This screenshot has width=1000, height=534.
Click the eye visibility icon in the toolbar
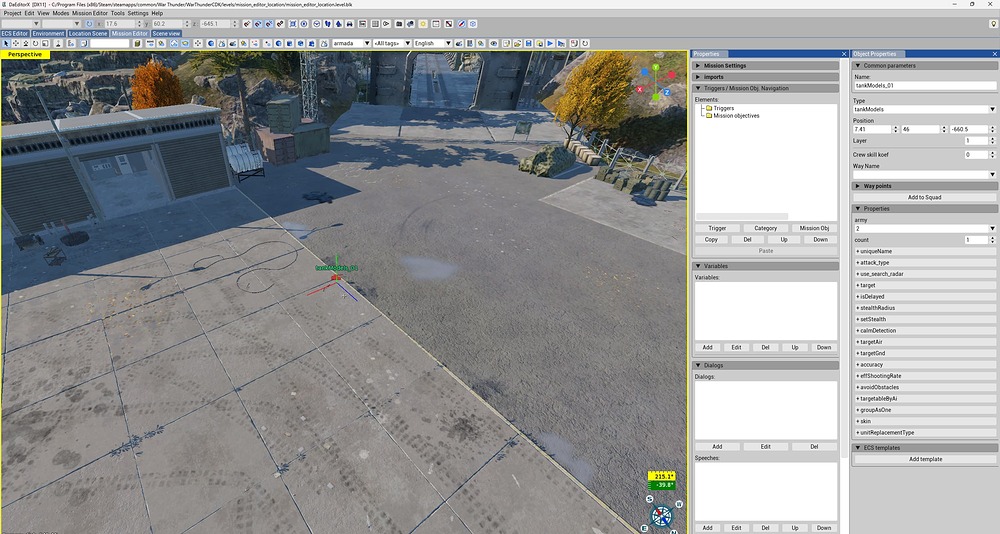tap(494, 43)
